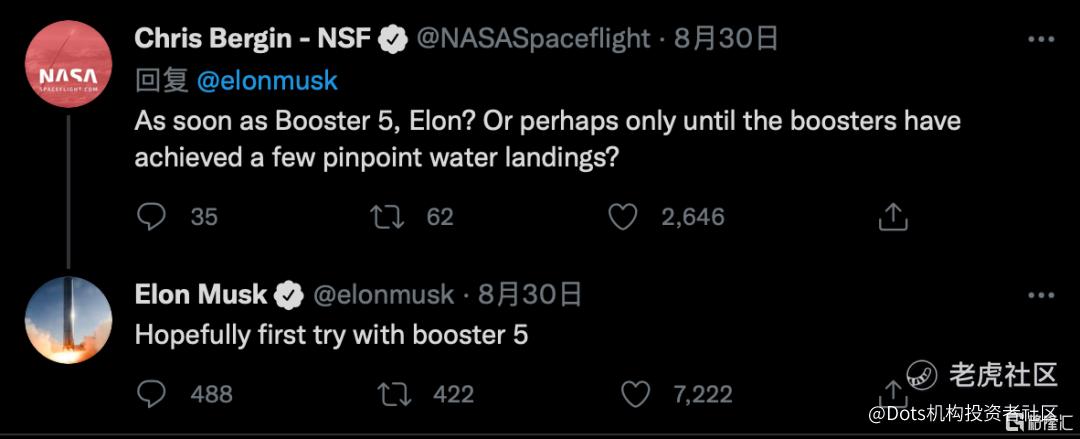Open Chris Bergin - NSF profile name
The width and height of the screenshot is (1080, 439).
tap(252, 39)
